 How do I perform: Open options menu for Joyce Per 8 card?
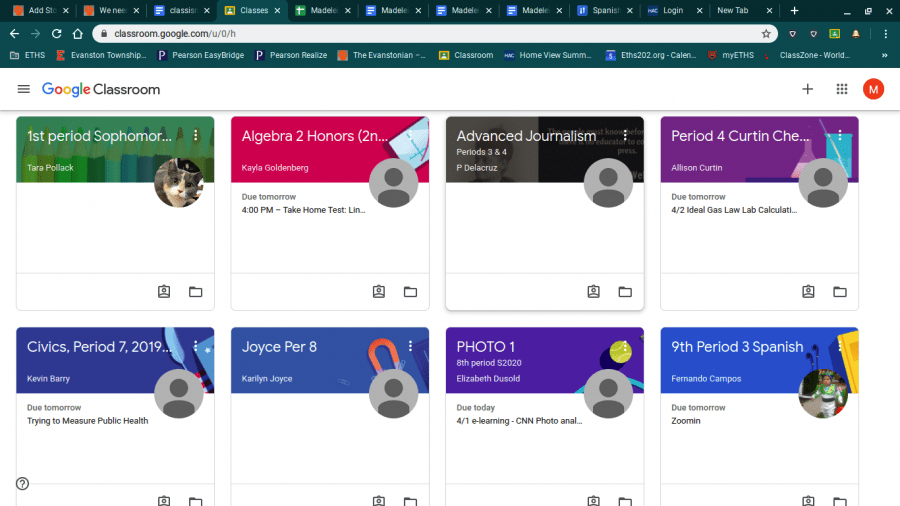410,346
